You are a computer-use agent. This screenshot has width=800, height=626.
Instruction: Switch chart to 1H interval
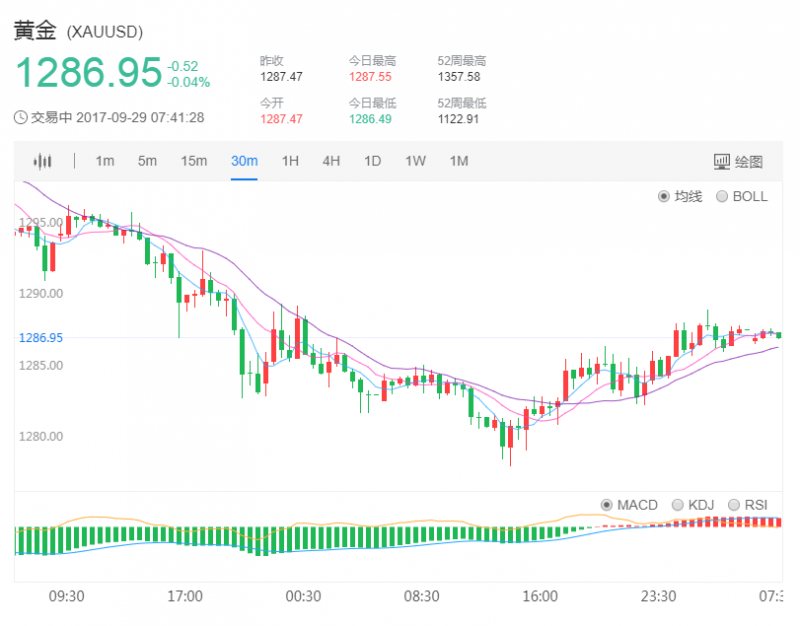[x=290, y=161]
